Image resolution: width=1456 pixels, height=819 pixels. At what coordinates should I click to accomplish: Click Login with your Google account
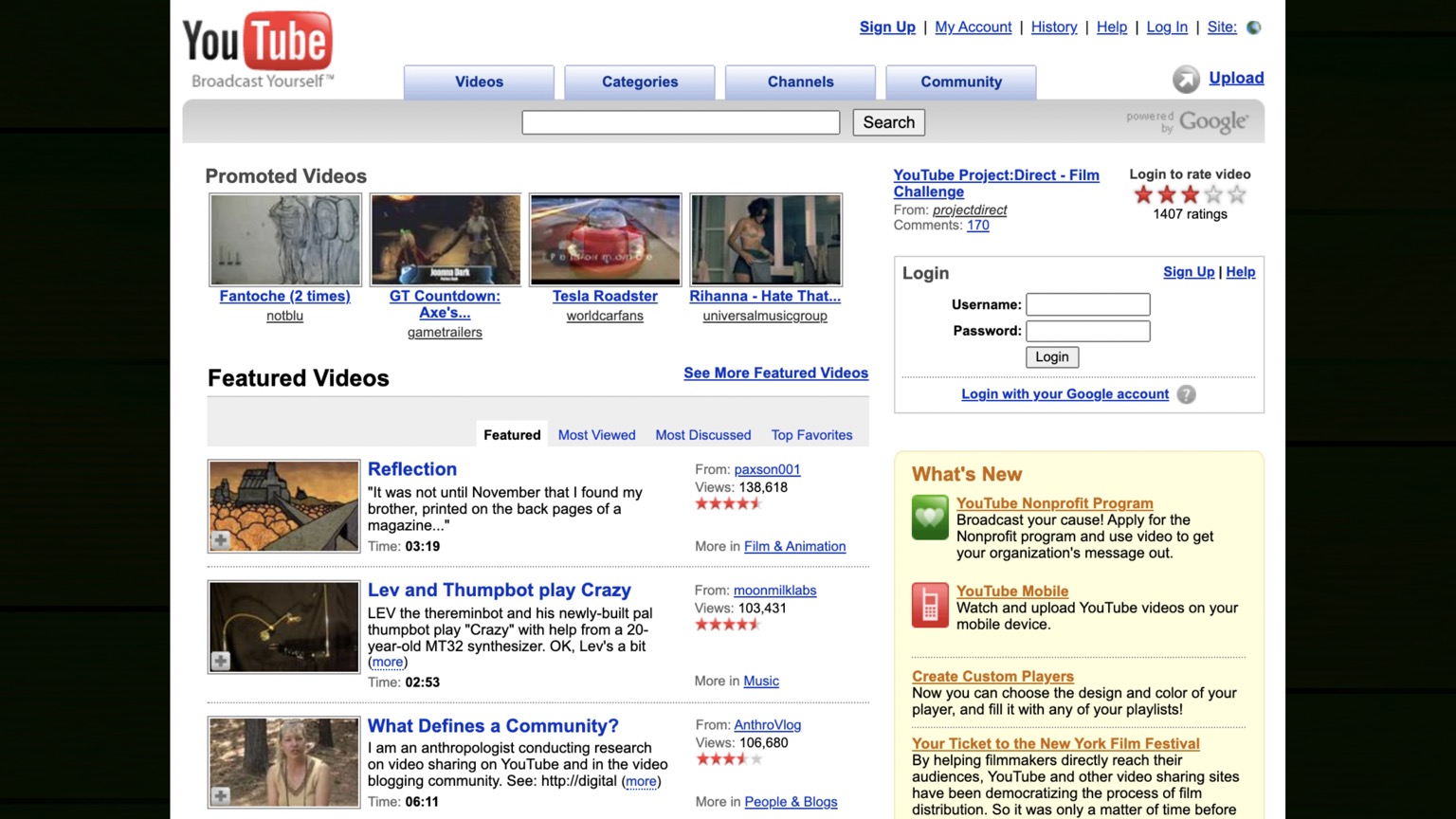coord(1065,394)
